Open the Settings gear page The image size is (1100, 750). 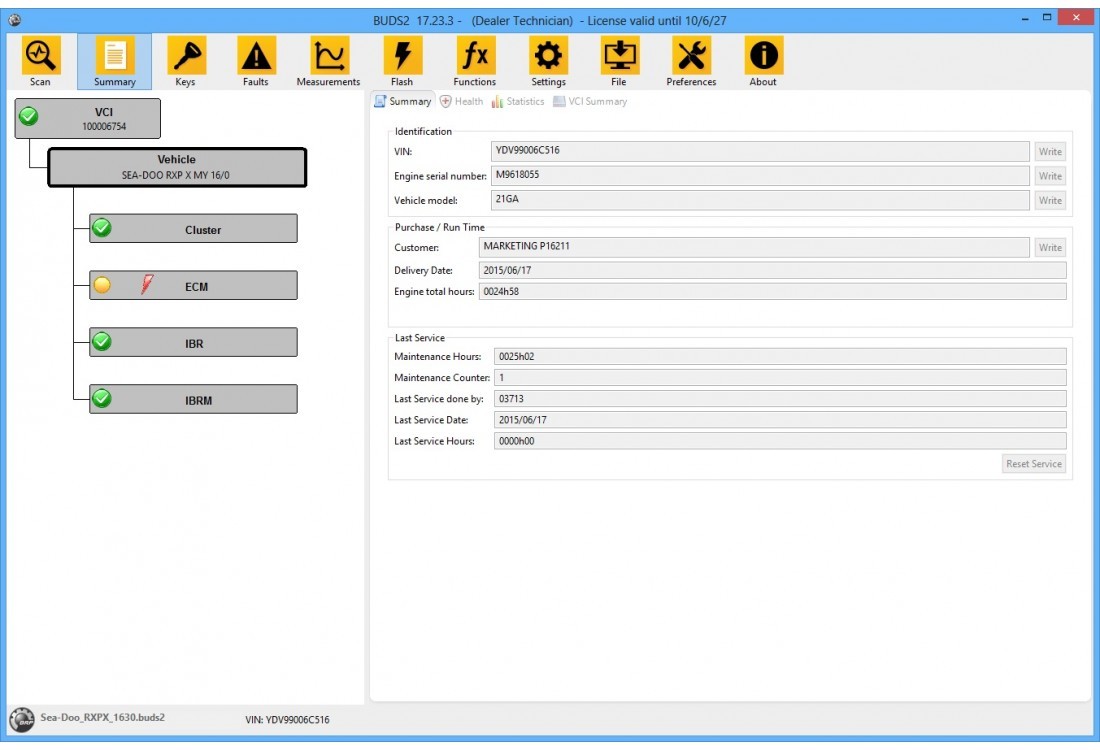coord(548,61)
